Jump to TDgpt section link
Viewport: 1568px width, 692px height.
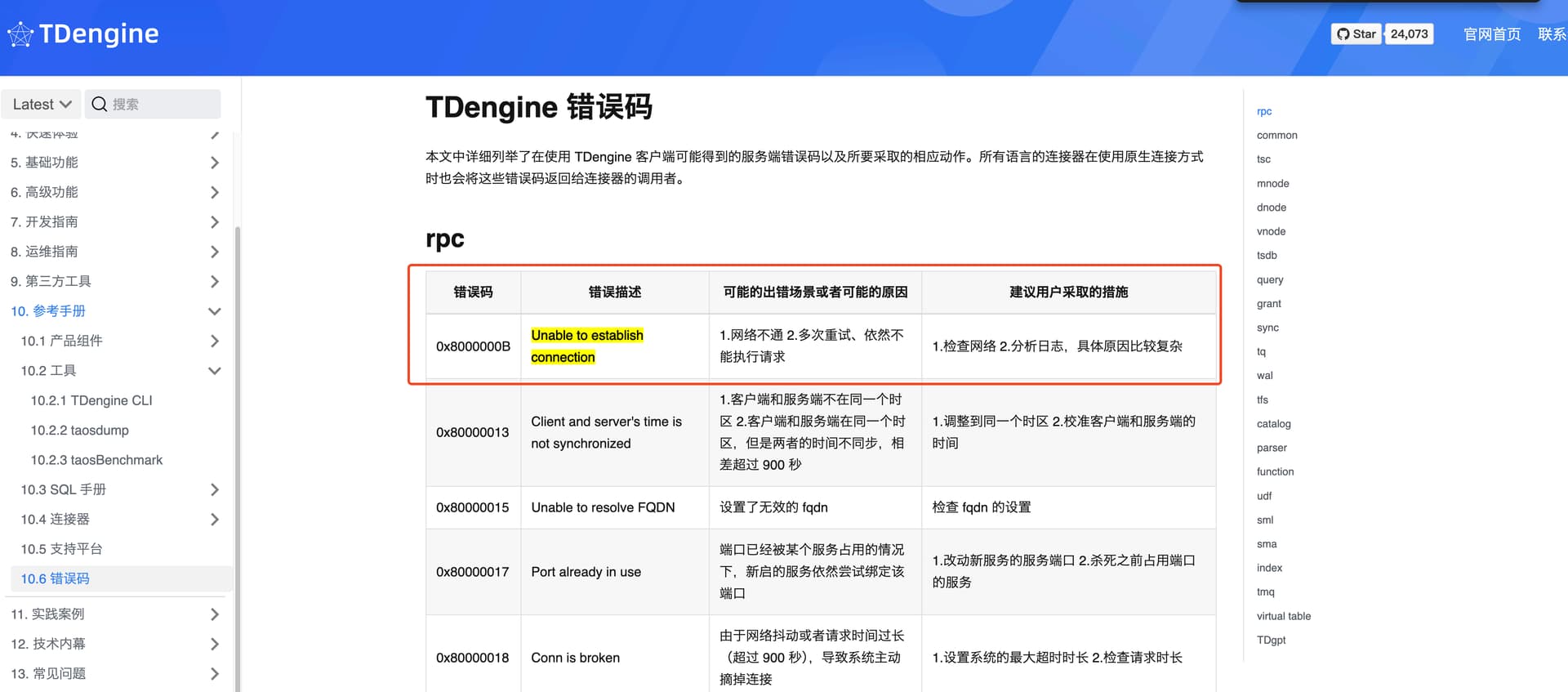[x=1271, y=641]
